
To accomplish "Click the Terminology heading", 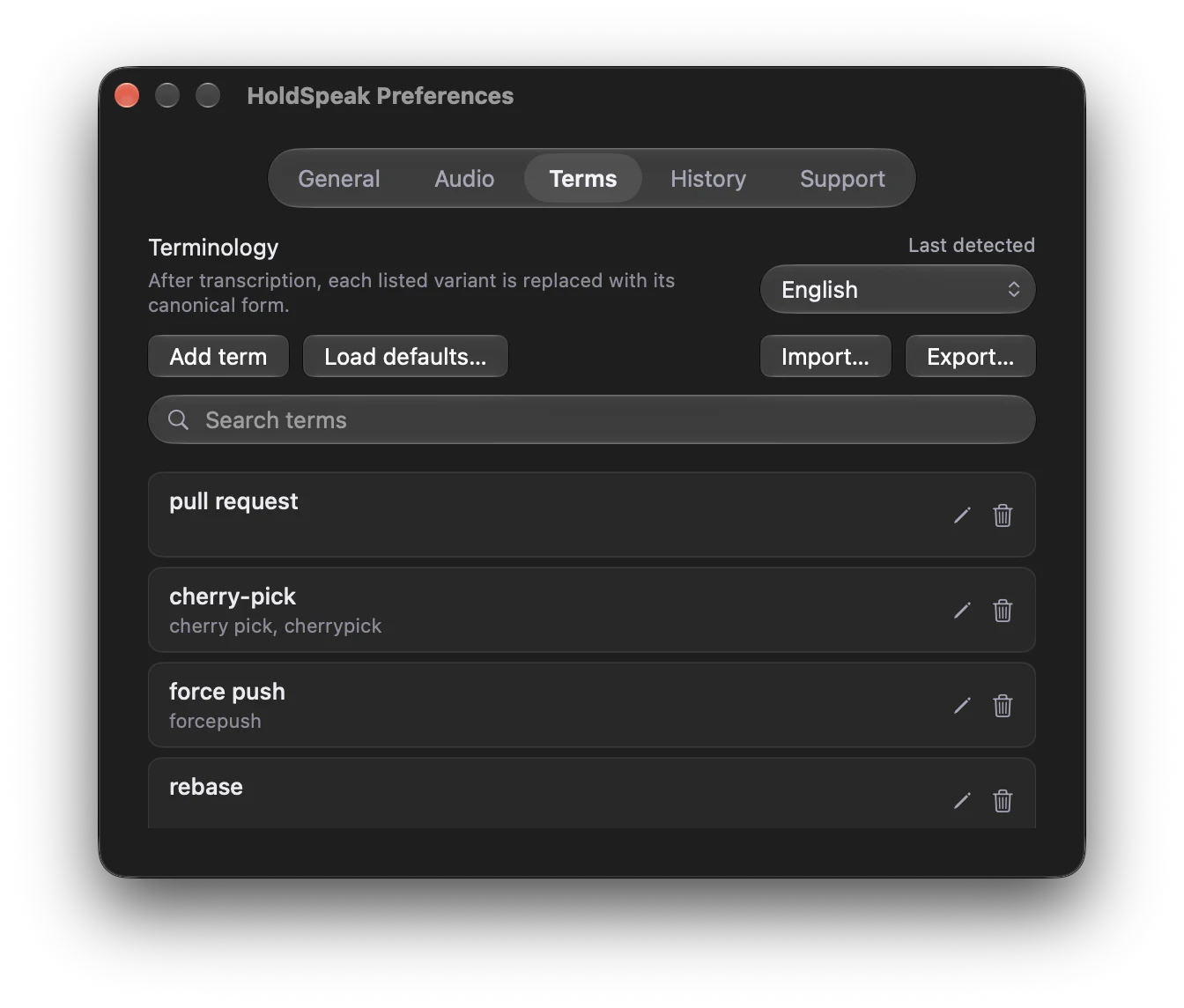I will (213, 248).
